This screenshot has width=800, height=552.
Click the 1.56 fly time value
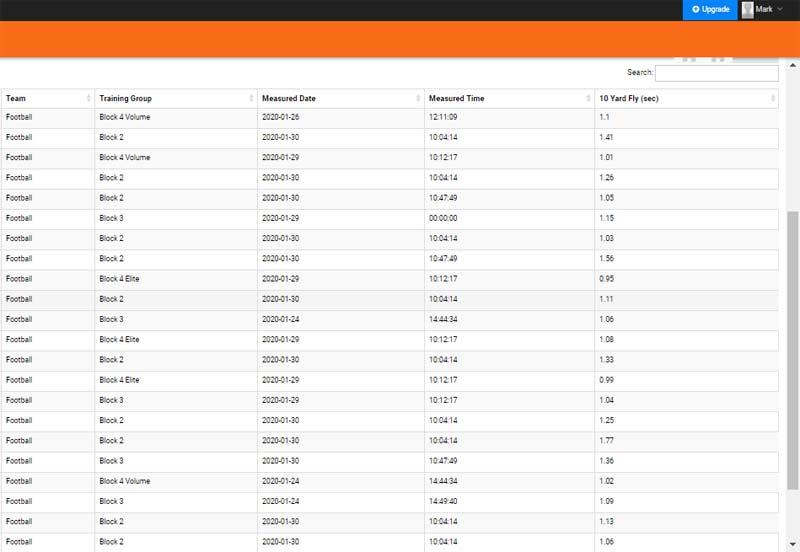click(606, 258)
